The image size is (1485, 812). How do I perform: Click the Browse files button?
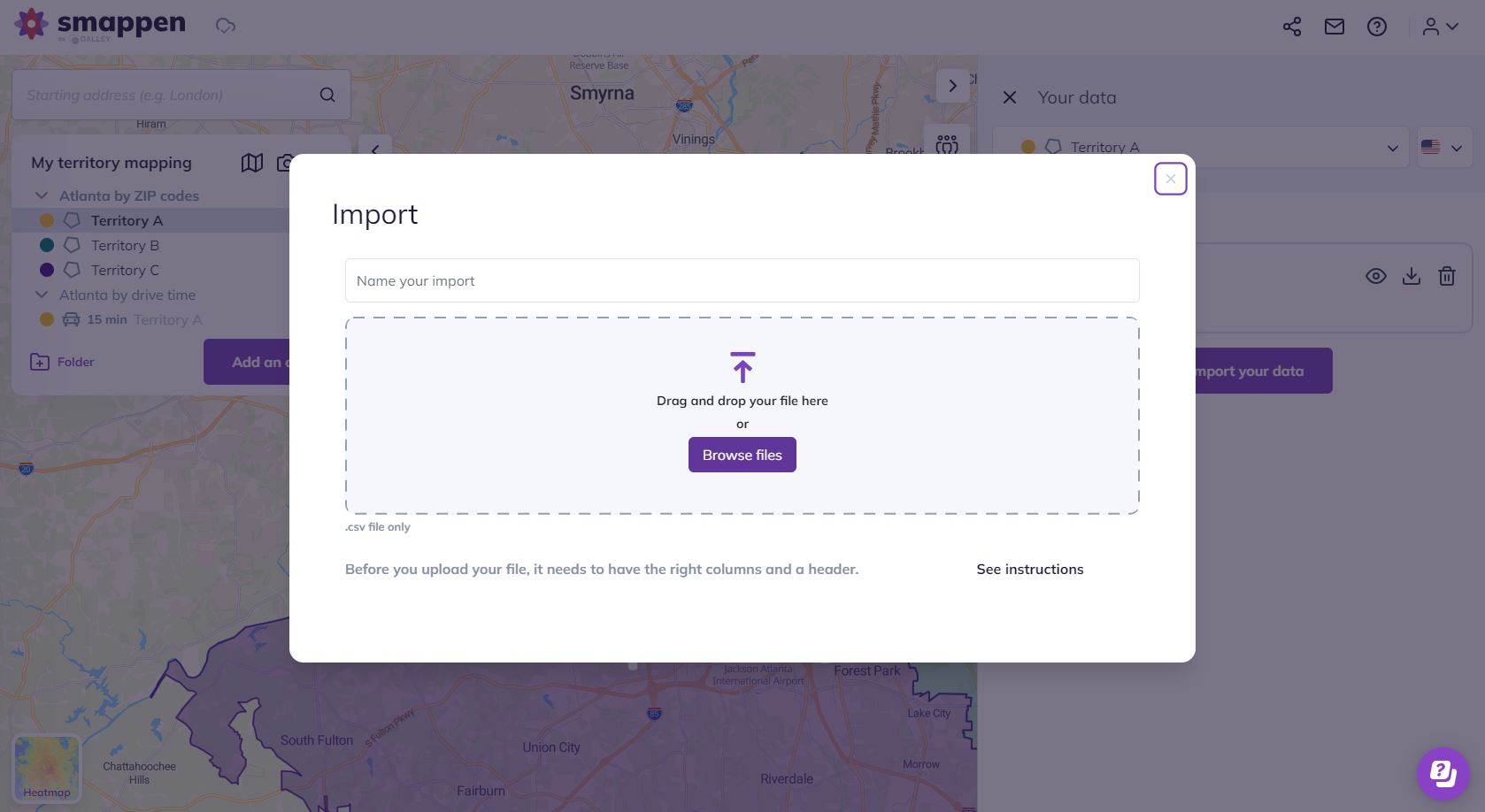[x=742, y=454]
